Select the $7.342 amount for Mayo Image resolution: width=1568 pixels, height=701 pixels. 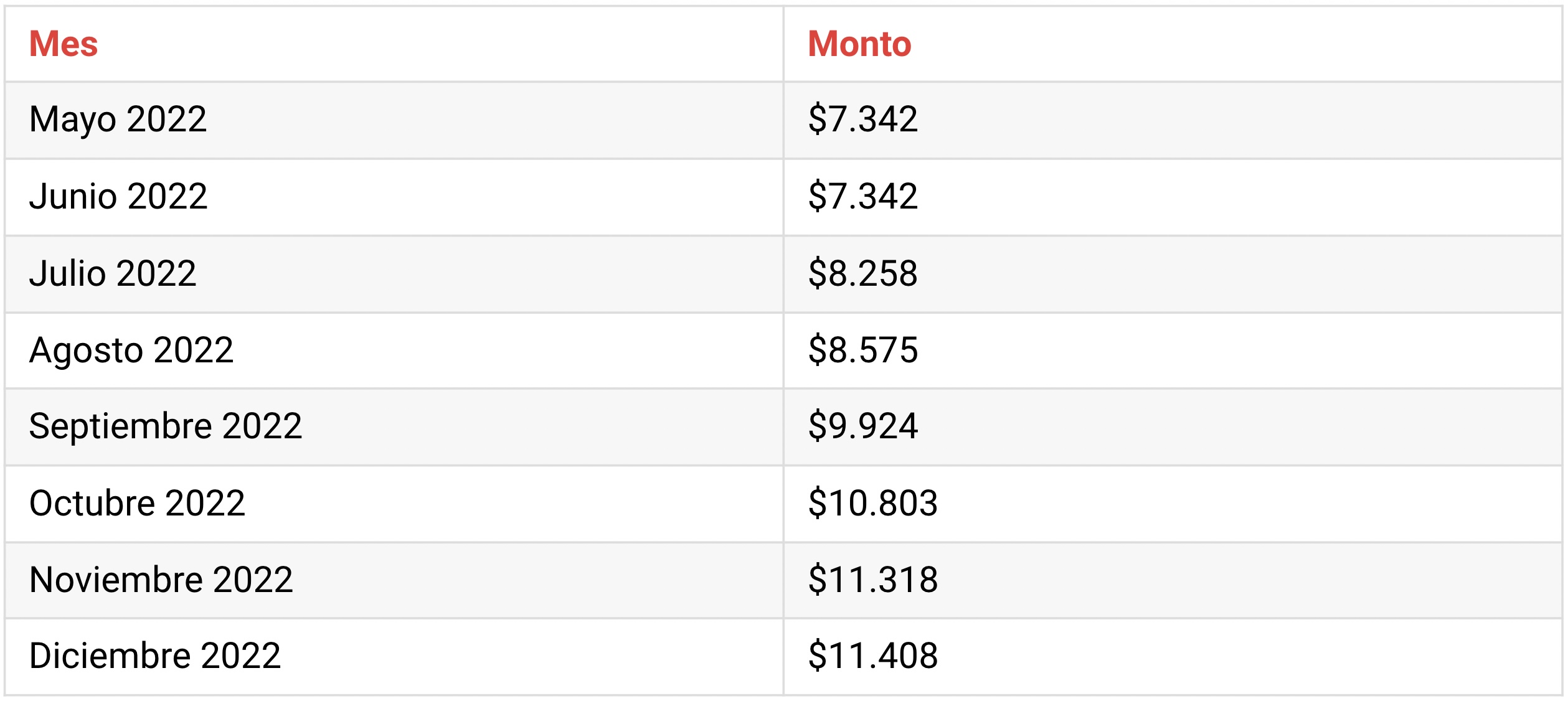click(x=863, y=120)
